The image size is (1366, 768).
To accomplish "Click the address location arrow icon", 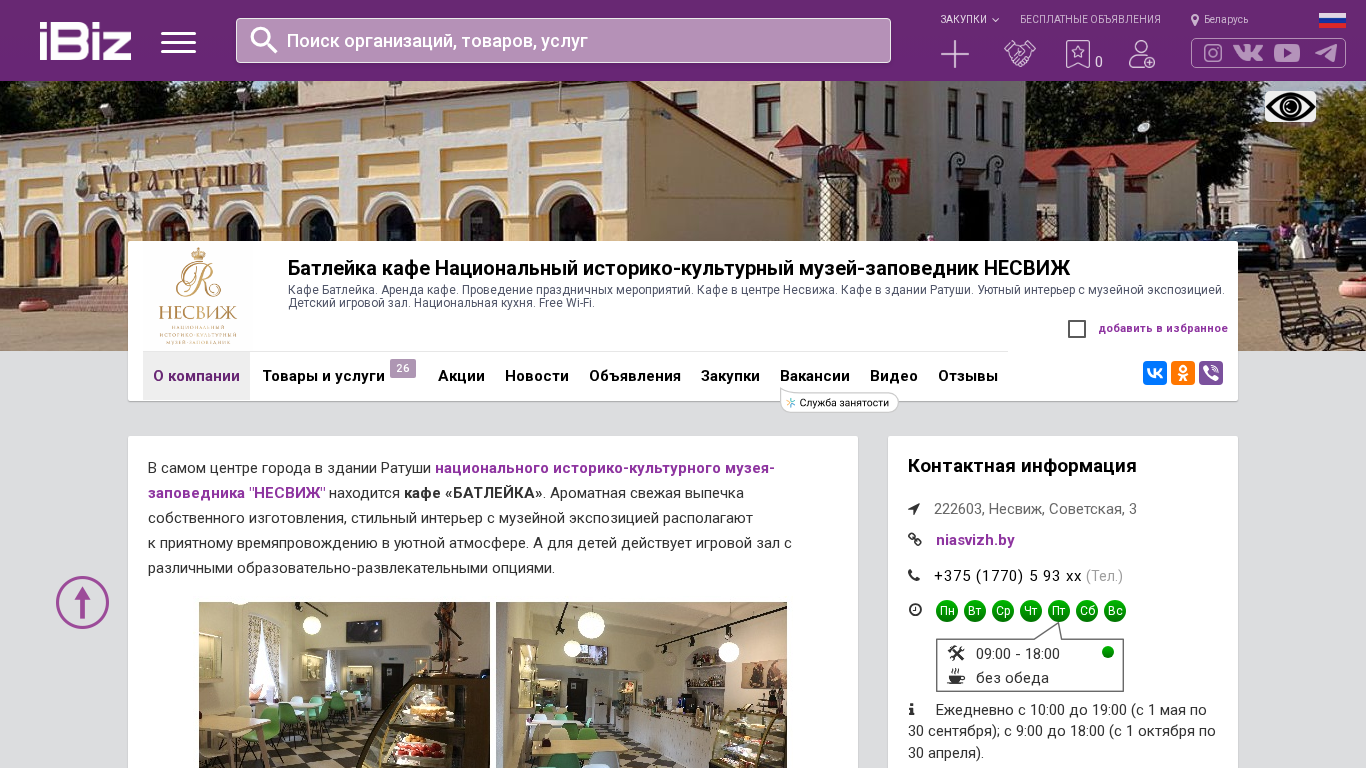I will pyautogui.click(x=914, y=509).
